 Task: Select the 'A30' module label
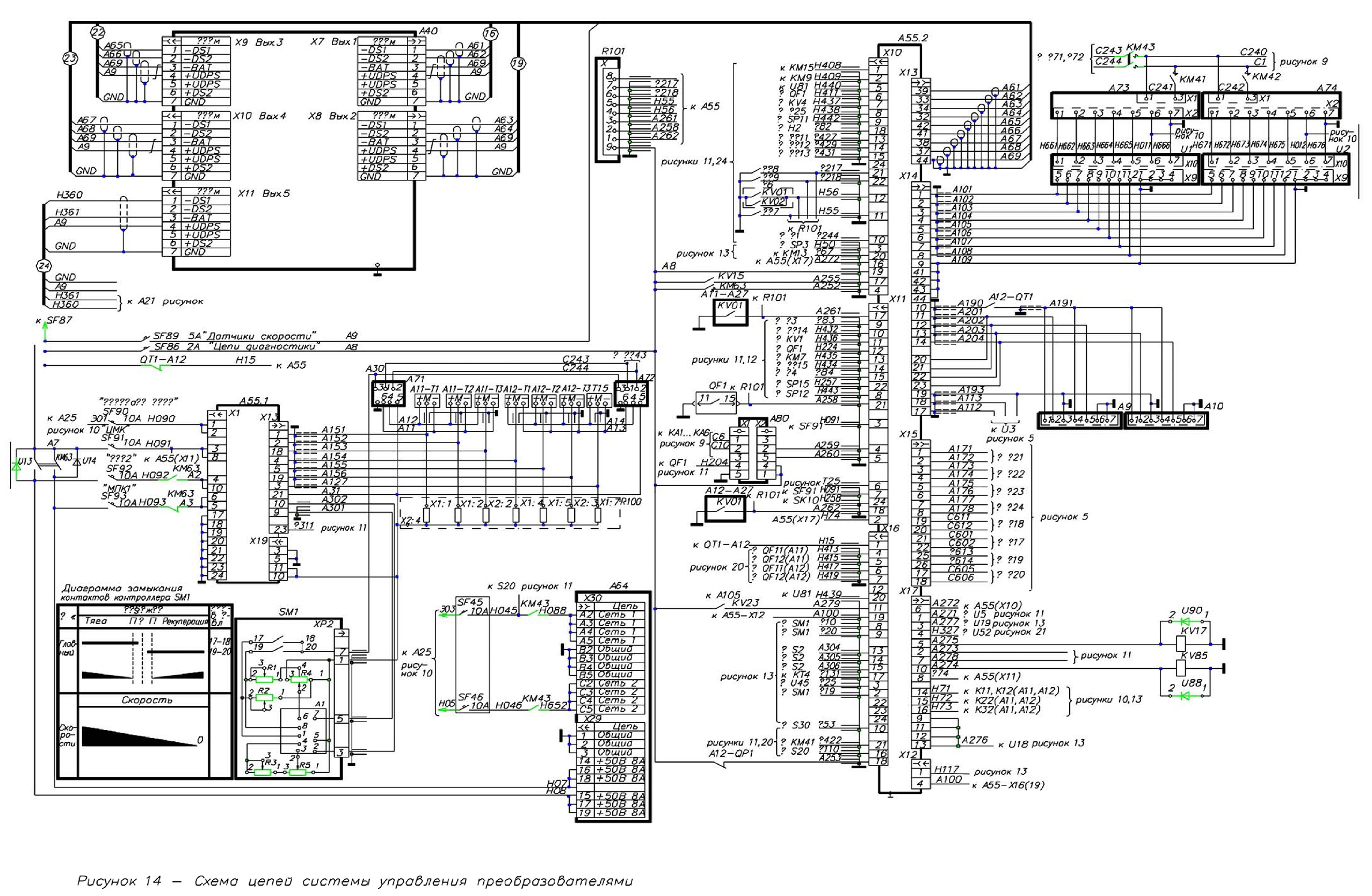[x=375, y=368]
